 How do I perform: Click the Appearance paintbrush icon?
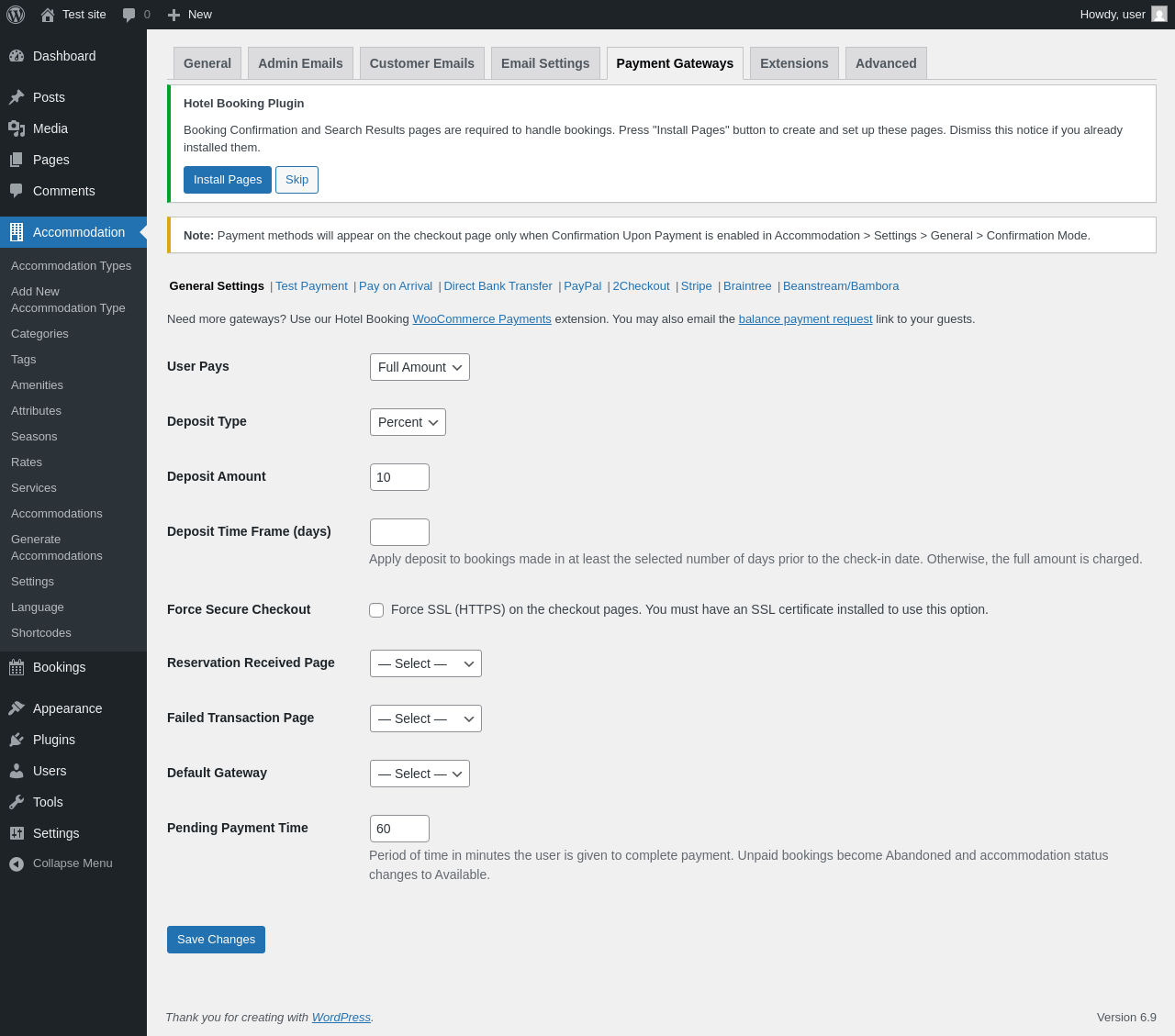pos(17,708)
